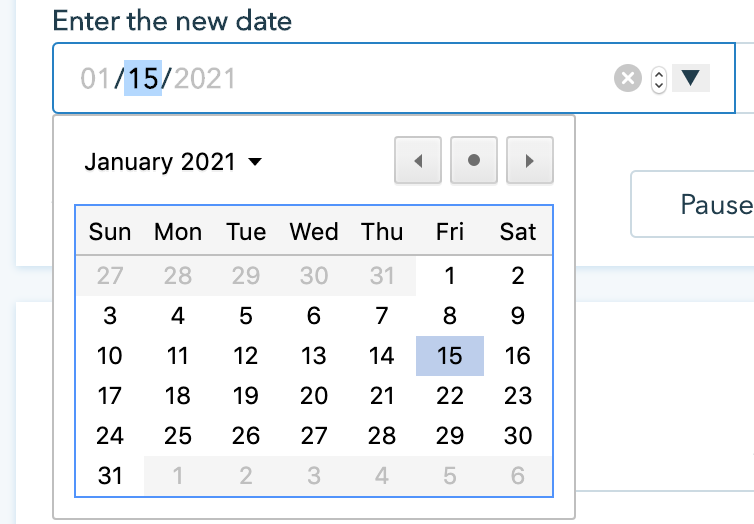The height and width of the screenshot is (524, 754).
Task: Pick January 1 on the calendar
Action: (450, 276)
